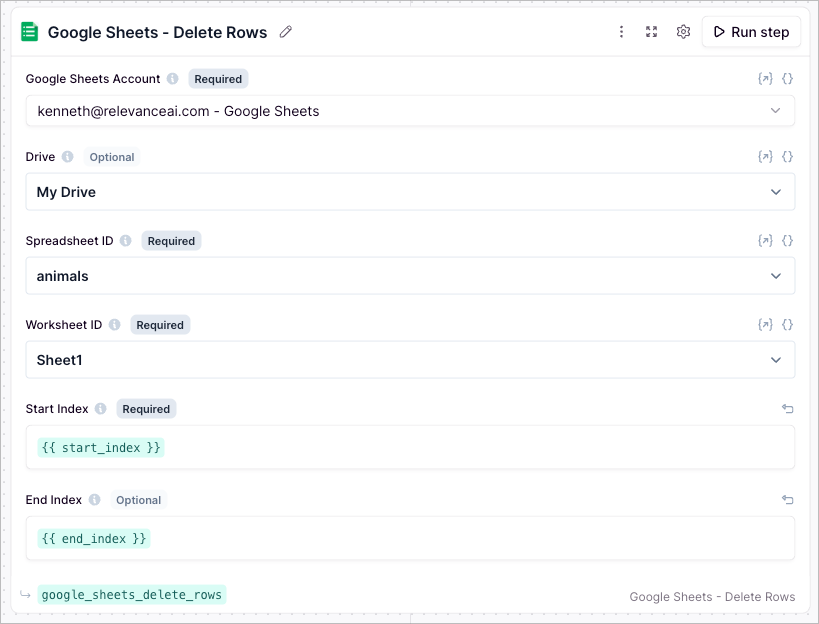The height and width of the screenshot is (624, 819).
Task: Click the end_index input field
Action: point(400,538)
